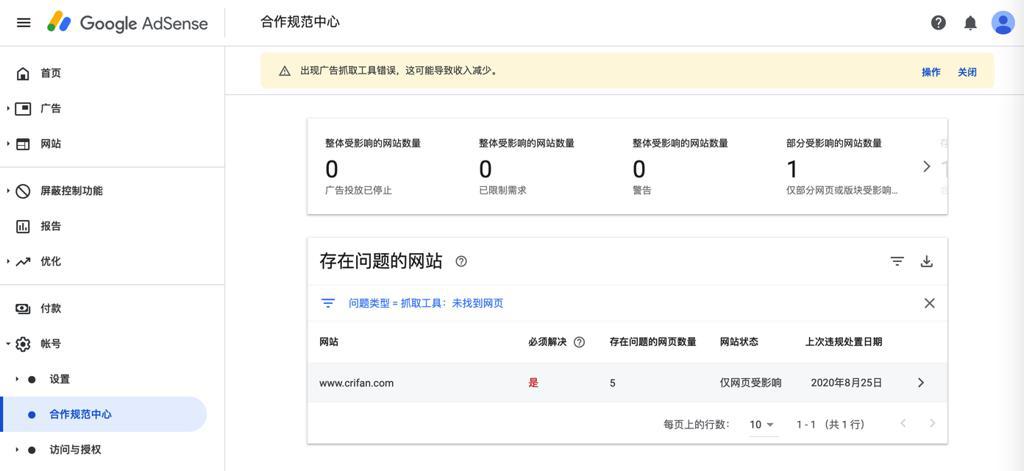This screenshot has width=1024, height=471.
Task: Click 操作 link in warning banner
Action: click(931, 72)
